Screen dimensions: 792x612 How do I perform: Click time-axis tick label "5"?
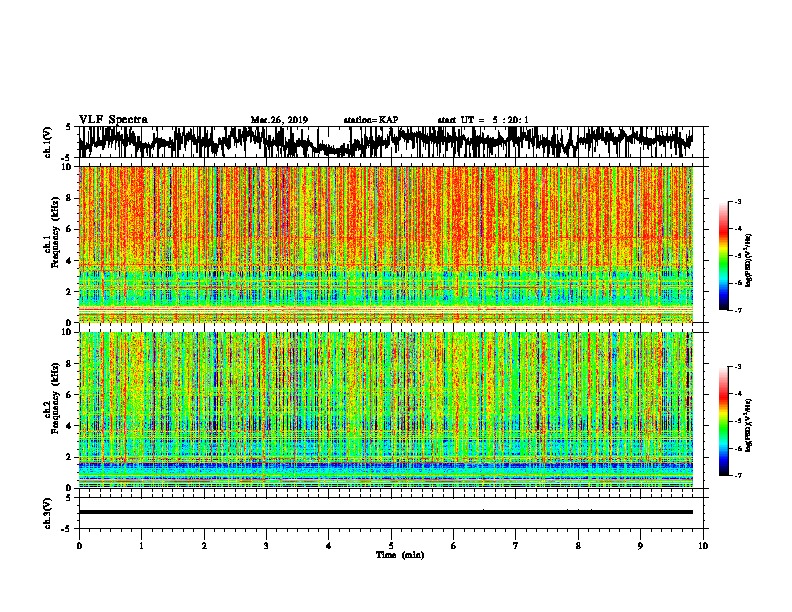click(391, 546)
